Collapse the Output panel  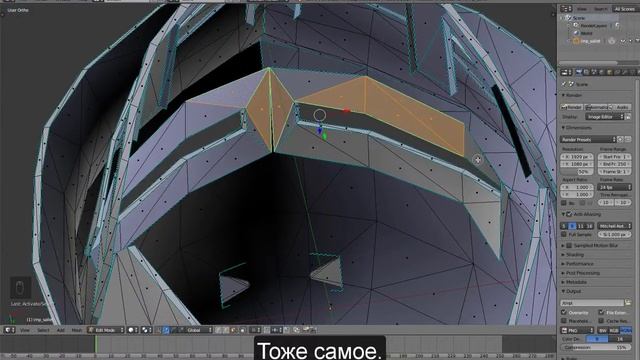coord(572,291)
